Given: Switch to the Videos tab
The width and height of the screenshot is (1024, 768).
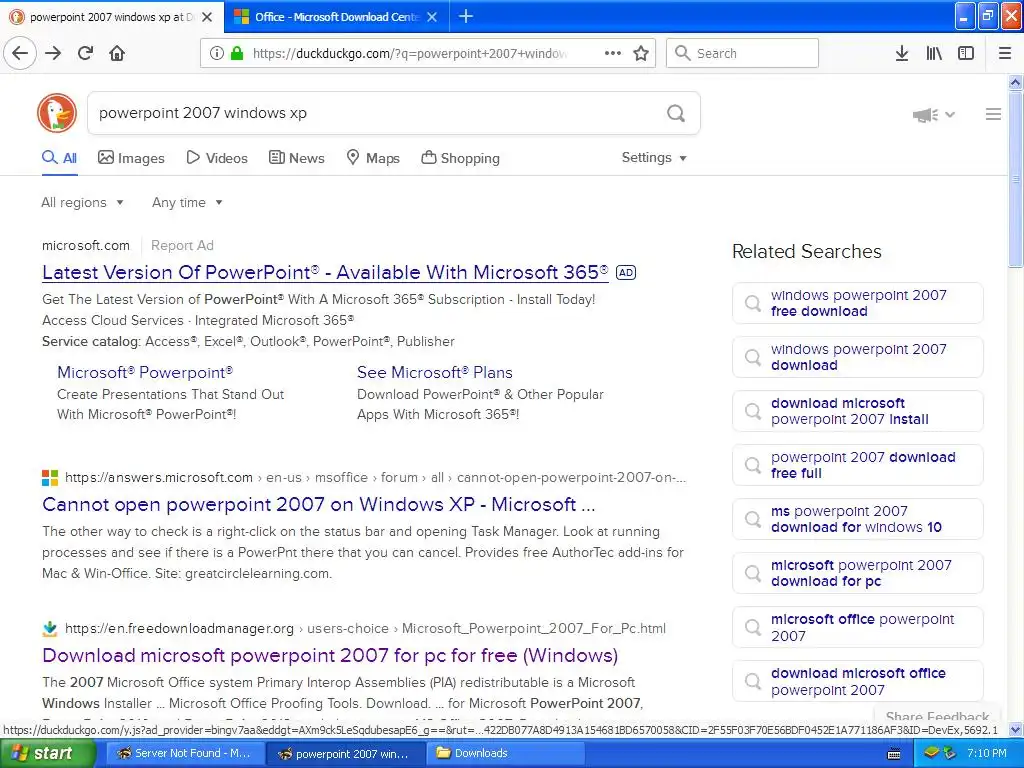Looking at the screenshot, I should 217,157.
